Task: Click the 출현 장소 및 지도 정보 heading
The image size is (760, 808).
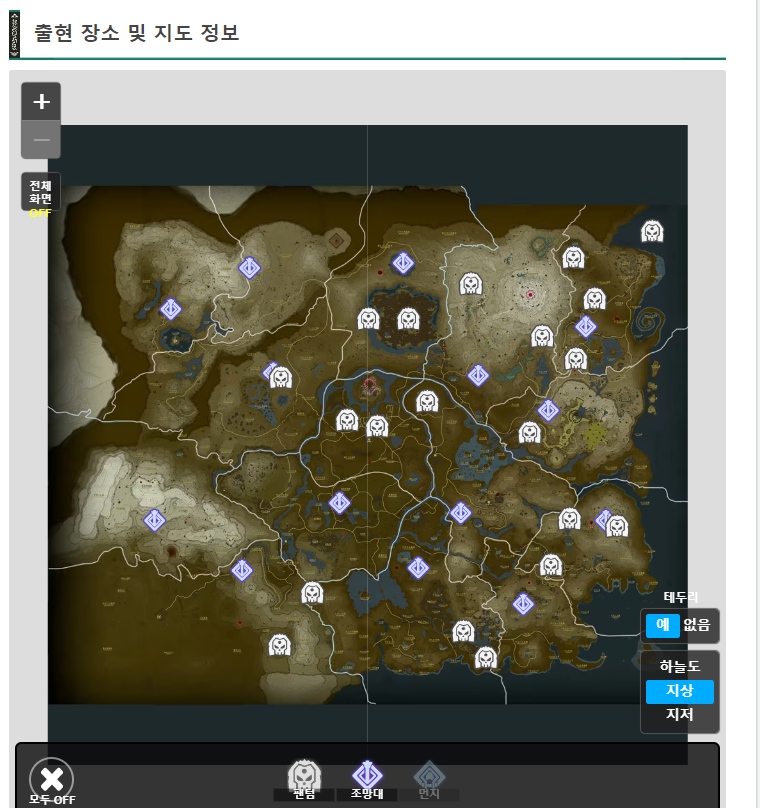Action: click(137, 33)
